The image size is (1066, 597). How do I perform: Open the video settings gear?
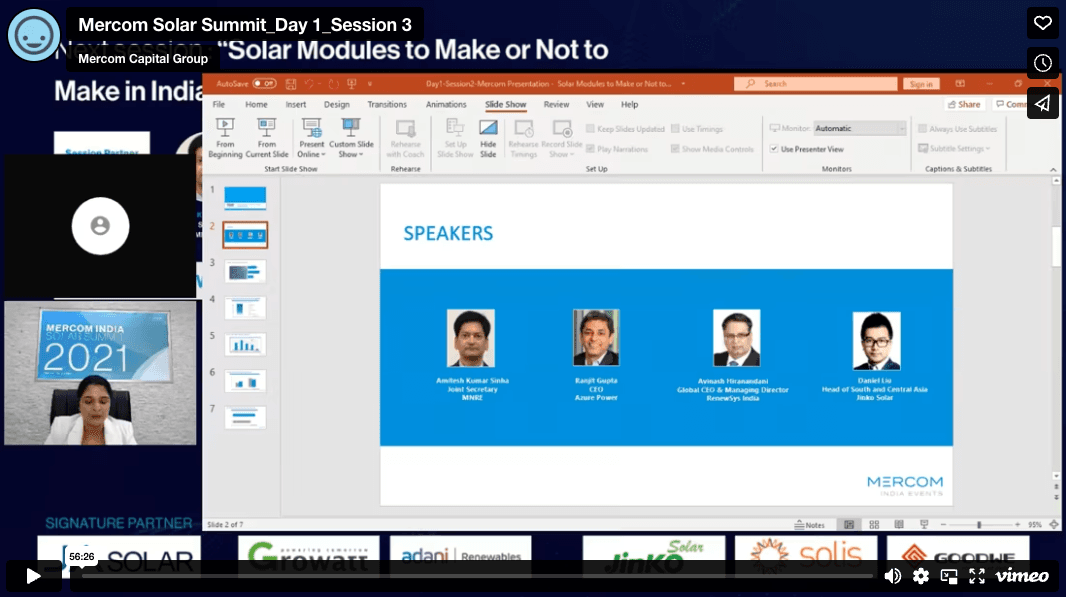(921, 576)
